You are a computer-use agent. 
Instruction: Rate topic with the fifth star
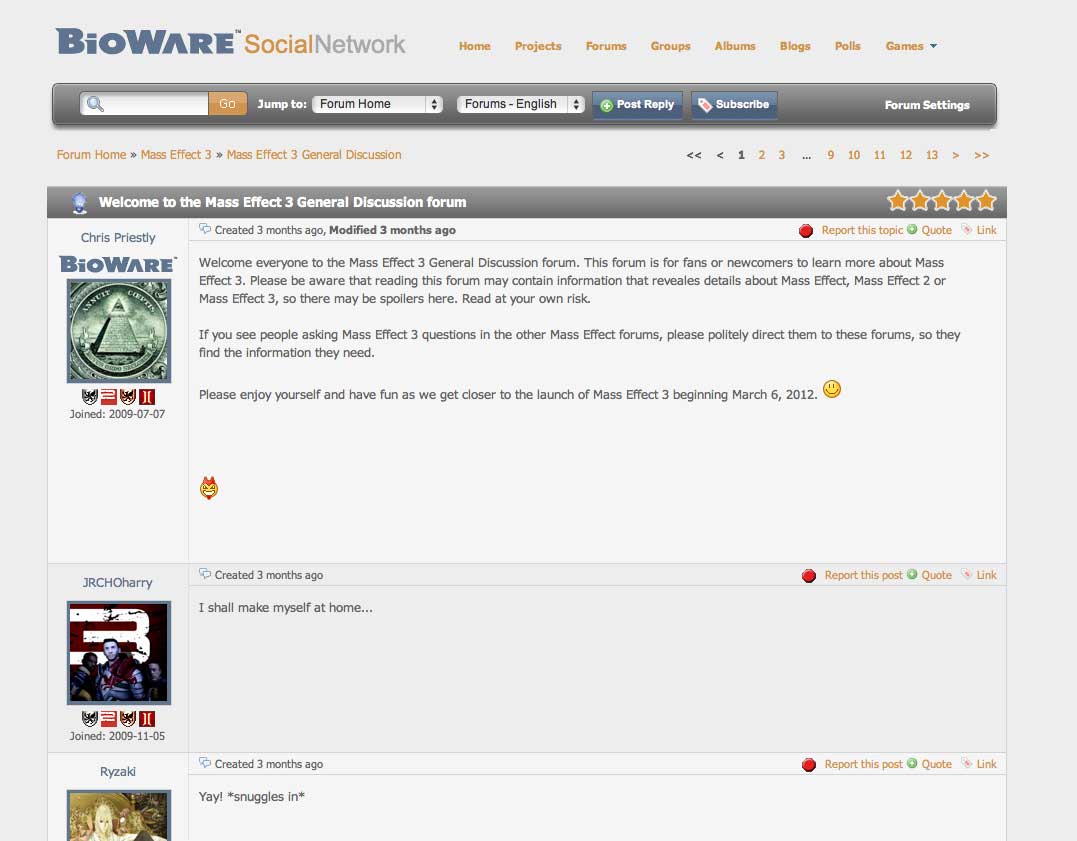pos(986,201)
